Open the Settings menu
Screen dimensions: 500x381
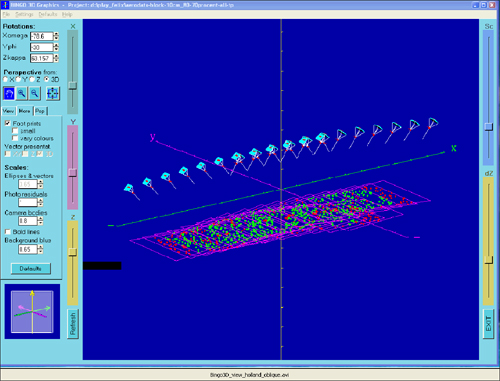(24, 14)
